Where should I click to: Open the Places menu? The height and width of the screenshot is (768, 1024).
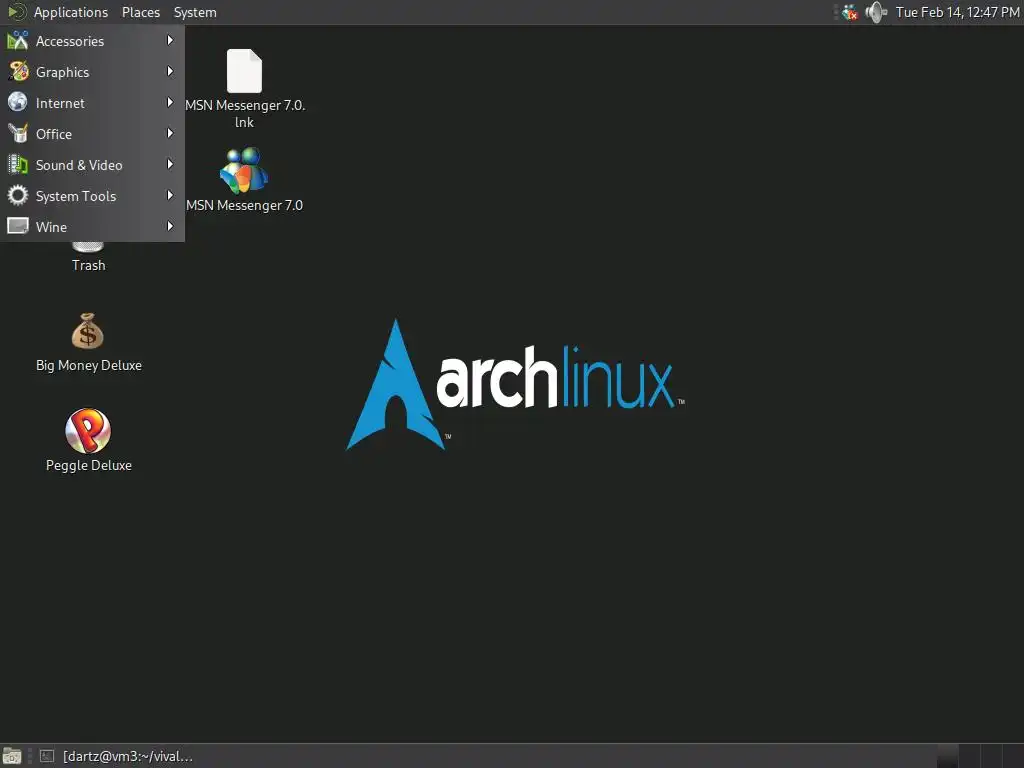140,12
